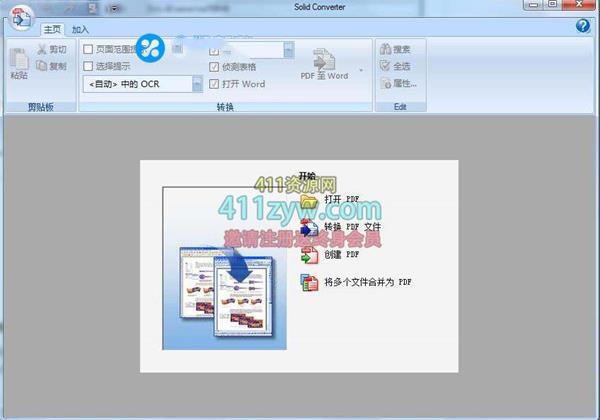Click the Solid Converter application orb button
The image size is (600, 420).
pyautogui.click(x=20, y=17)
